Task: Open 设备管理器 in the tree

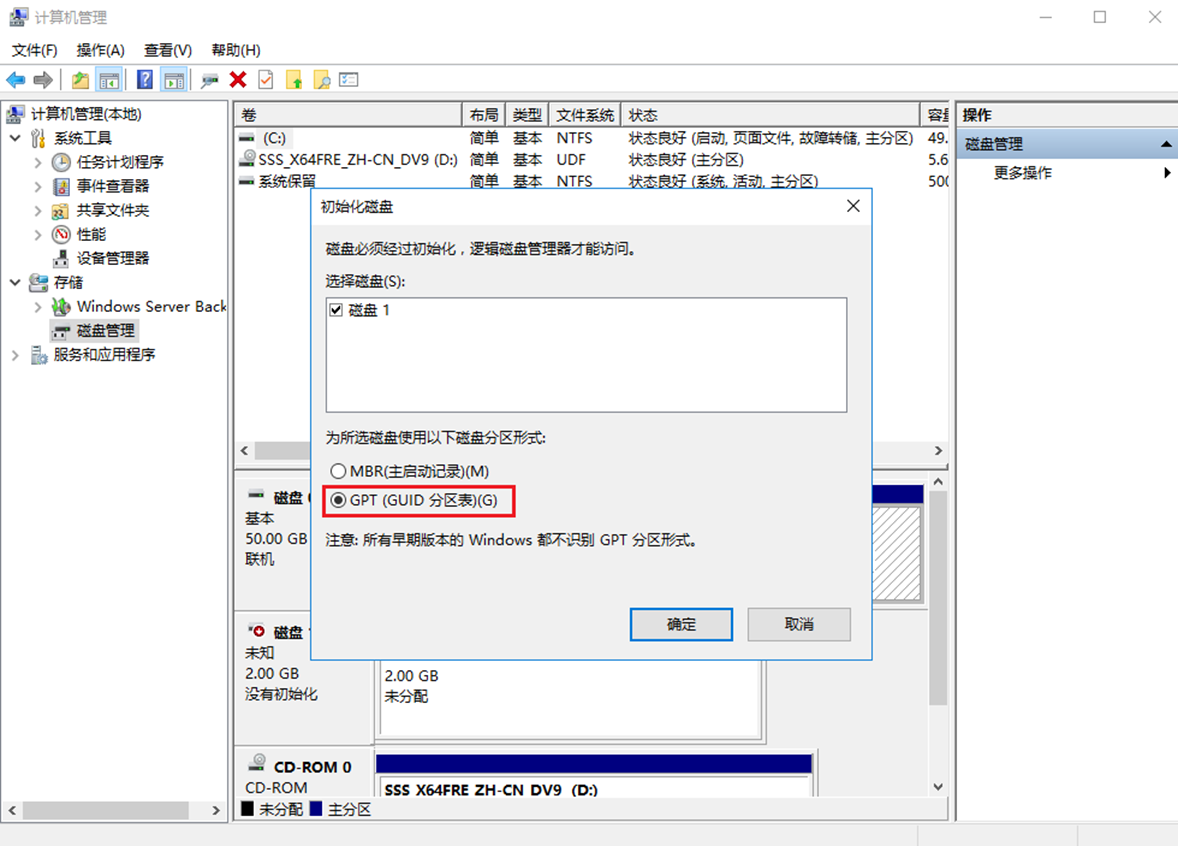Action: pos(113,258)
